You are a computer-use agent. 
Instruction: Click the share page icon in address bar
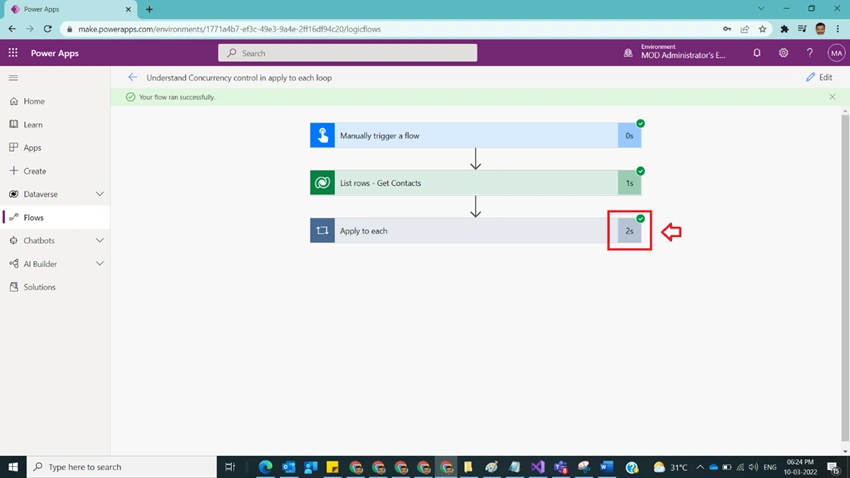745,29
